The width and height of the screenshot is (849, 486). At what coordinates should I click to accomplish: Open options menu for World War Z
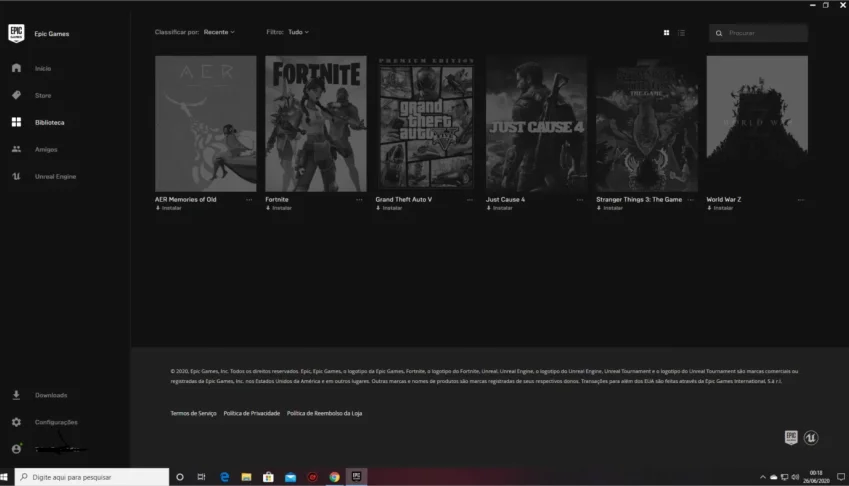(801, 200)
